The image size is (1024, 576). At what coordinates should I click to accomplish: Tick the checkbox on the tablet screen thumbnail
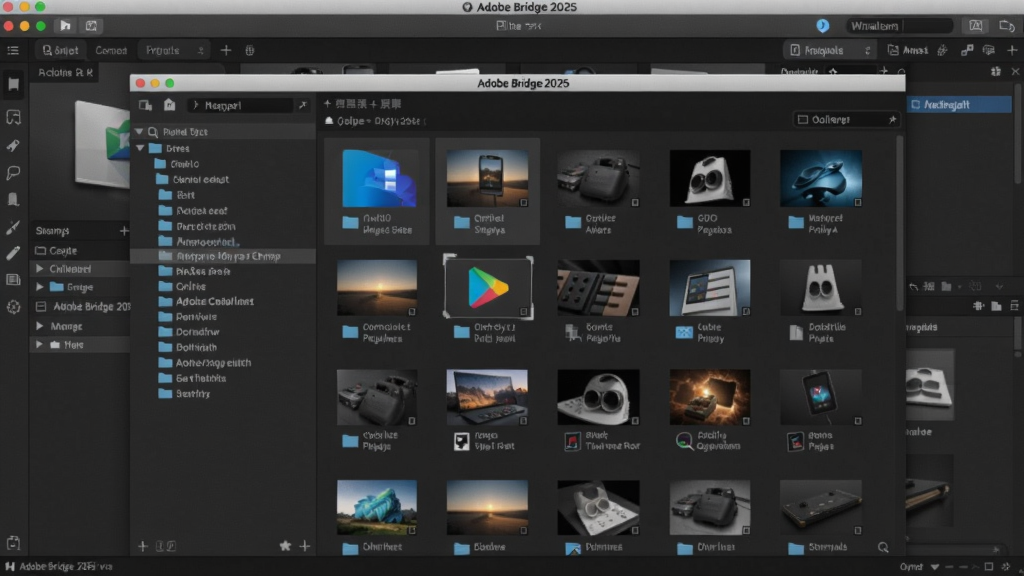(x=746, y=312)
